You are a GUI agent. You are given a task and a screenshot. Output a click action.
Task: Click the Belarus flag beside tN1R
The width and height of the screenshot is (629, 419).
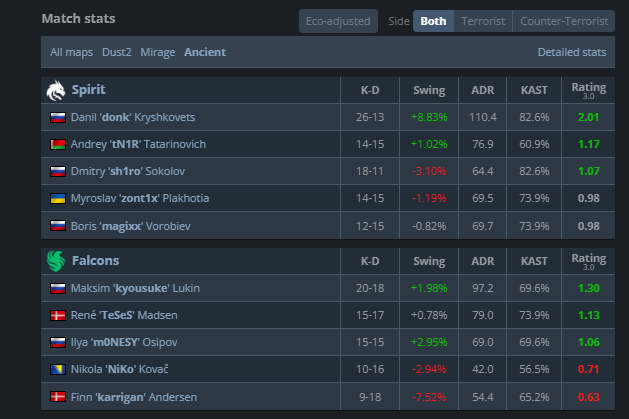[58, 144]
